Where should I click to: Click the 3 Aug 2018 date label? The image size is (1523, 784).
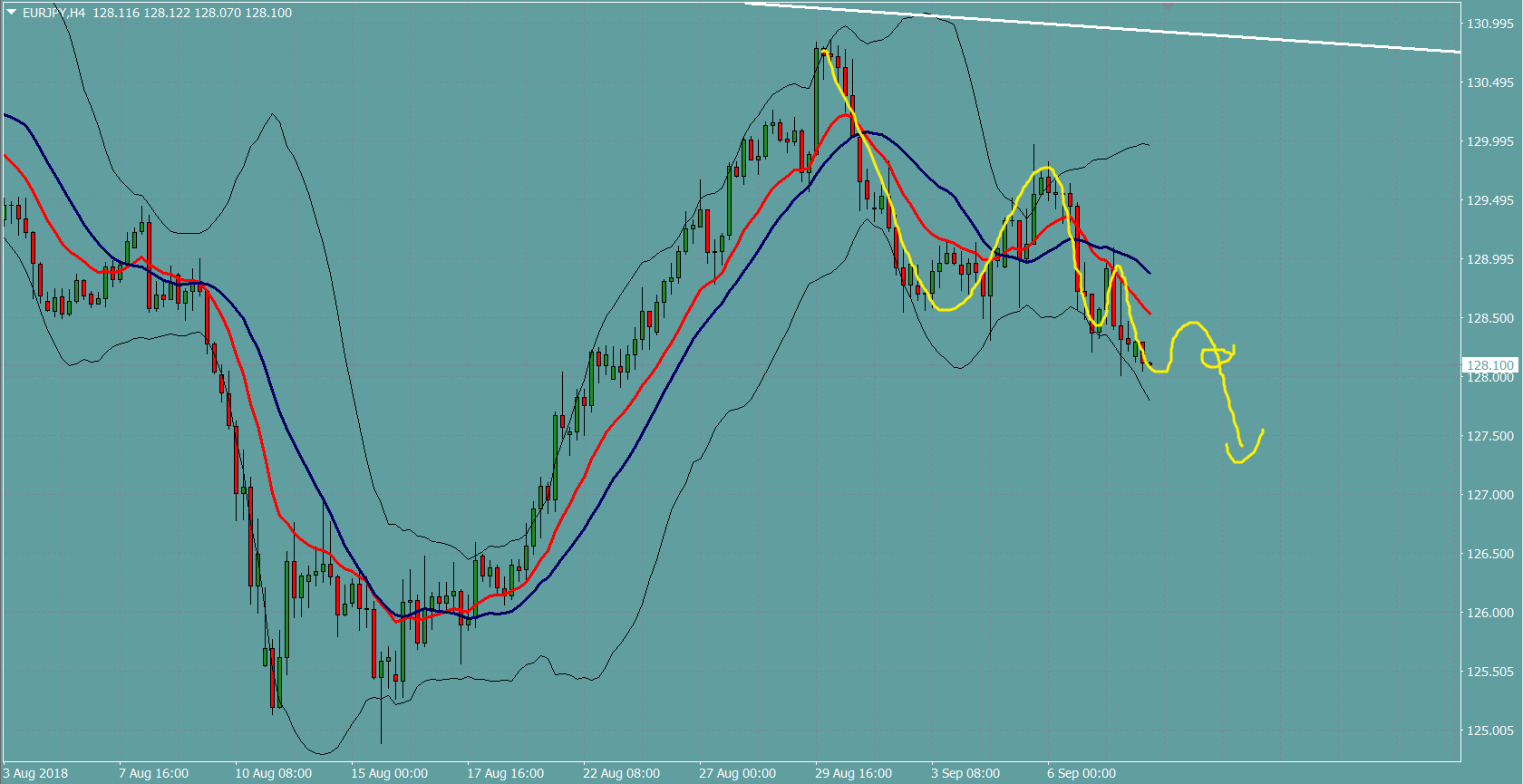[35, 773]
